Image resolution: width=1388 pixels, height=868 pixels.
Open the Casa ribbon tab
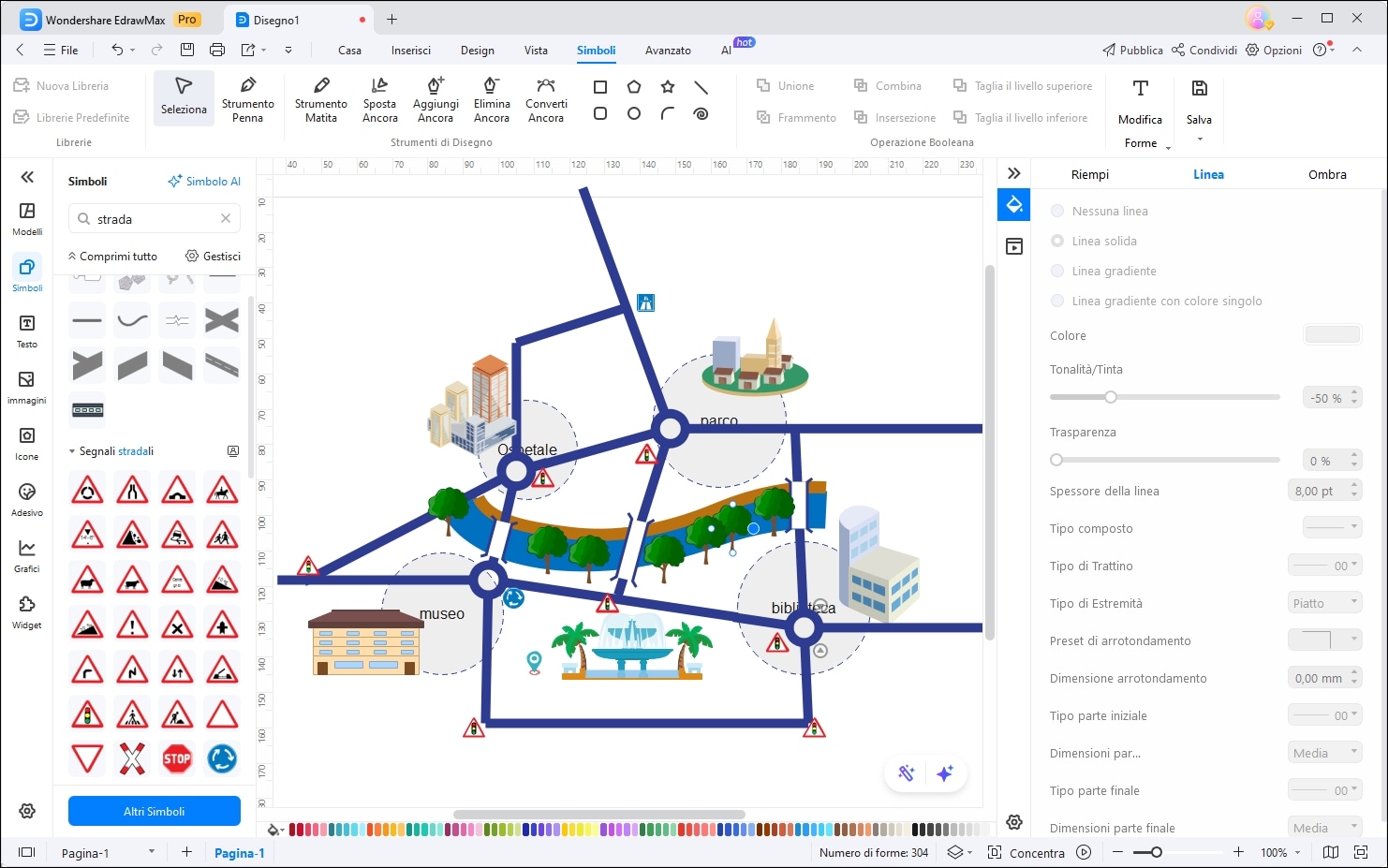(x=349, y=51)
